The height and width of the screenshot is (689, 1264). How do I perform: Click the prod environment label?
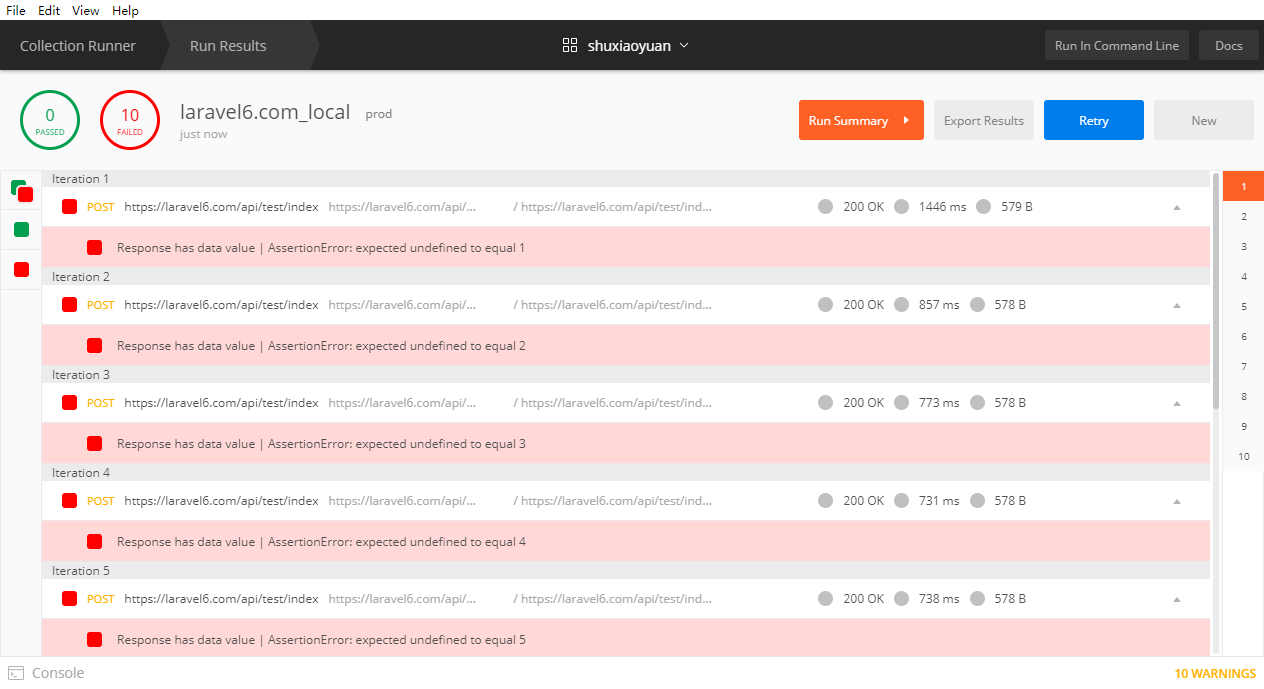[x=379, y=114]
